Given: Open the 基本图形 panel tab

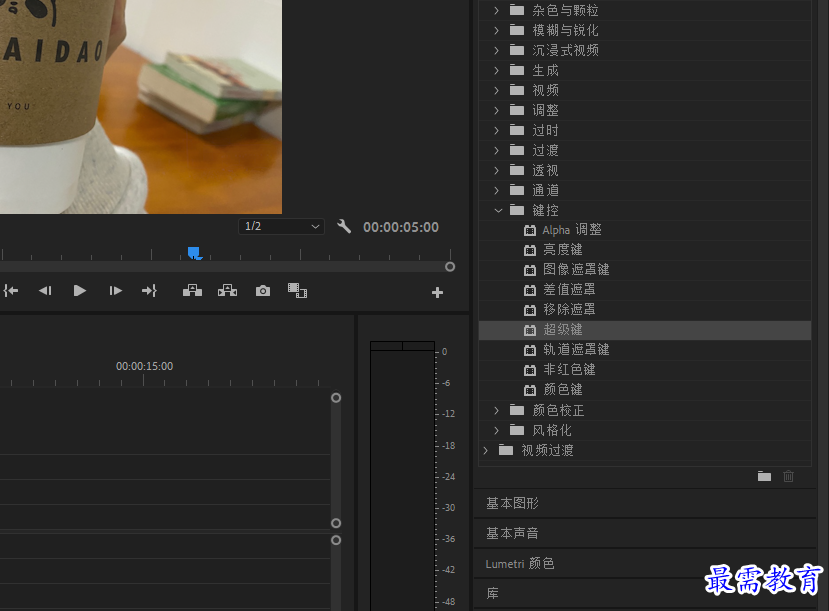Looking at the screenshot, I should pos(512,503).
